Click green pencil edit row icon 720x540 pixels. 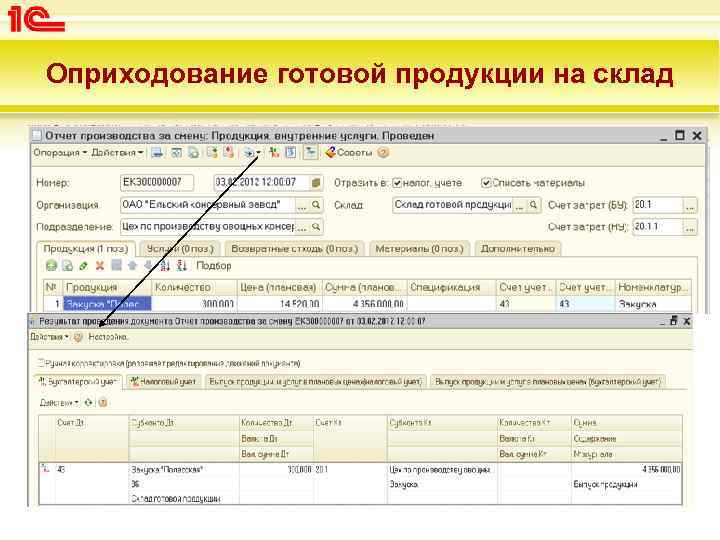click(x=84, y=265)
